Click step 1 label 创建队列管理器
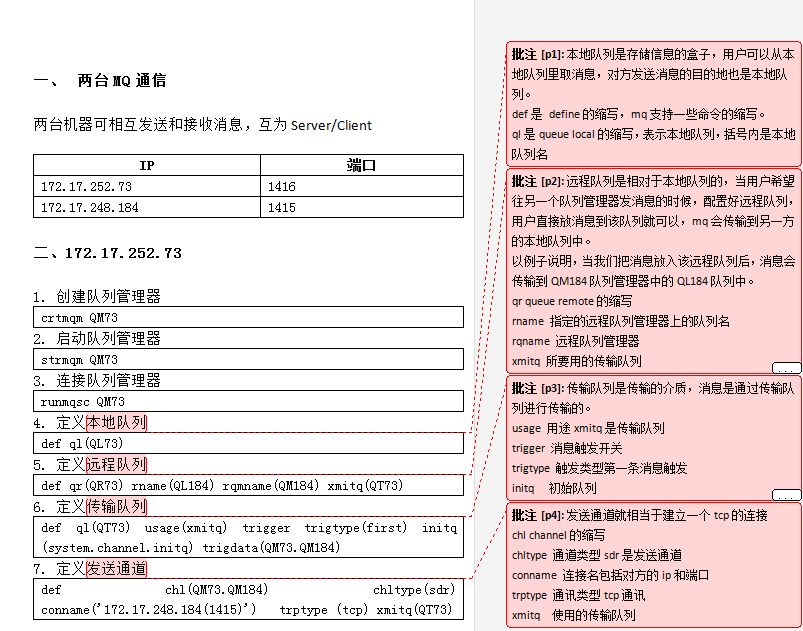Viewport: 803px width, 631px height. coord(108,296)
